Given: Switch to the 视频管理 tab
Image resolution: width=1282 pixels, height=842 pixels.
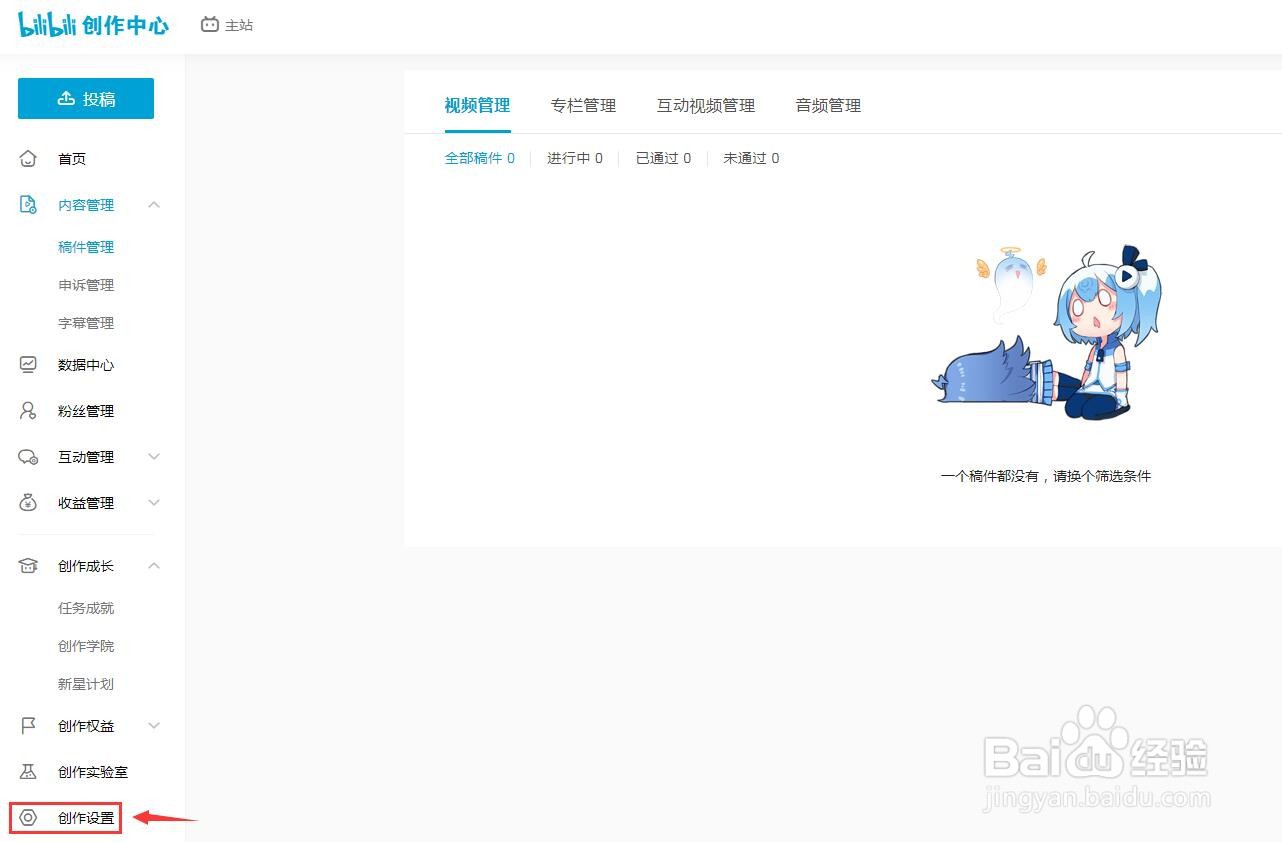Looking at the screenshot, I should click(x=477, y=105).
